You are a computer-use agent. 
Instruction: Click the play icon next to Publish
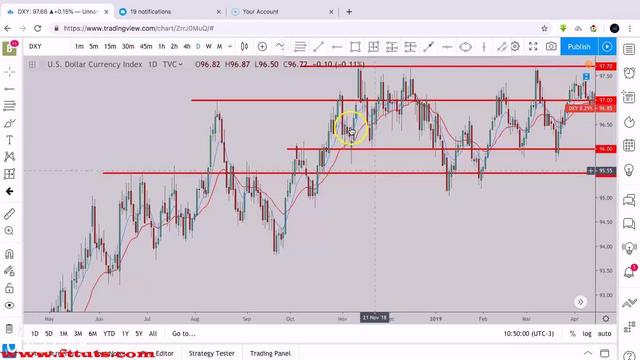coord(607,47)
